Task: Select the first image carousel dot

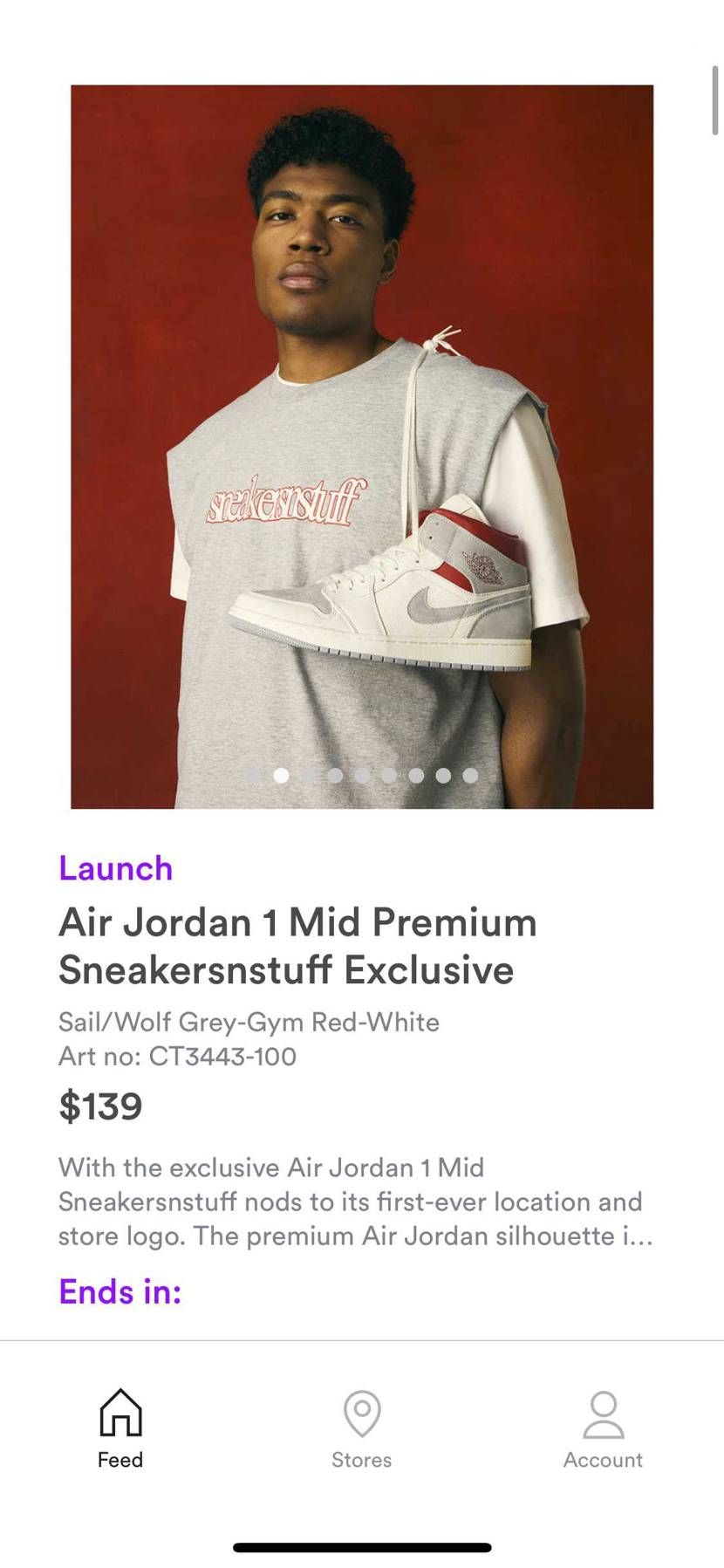Action: coord(254,775)
